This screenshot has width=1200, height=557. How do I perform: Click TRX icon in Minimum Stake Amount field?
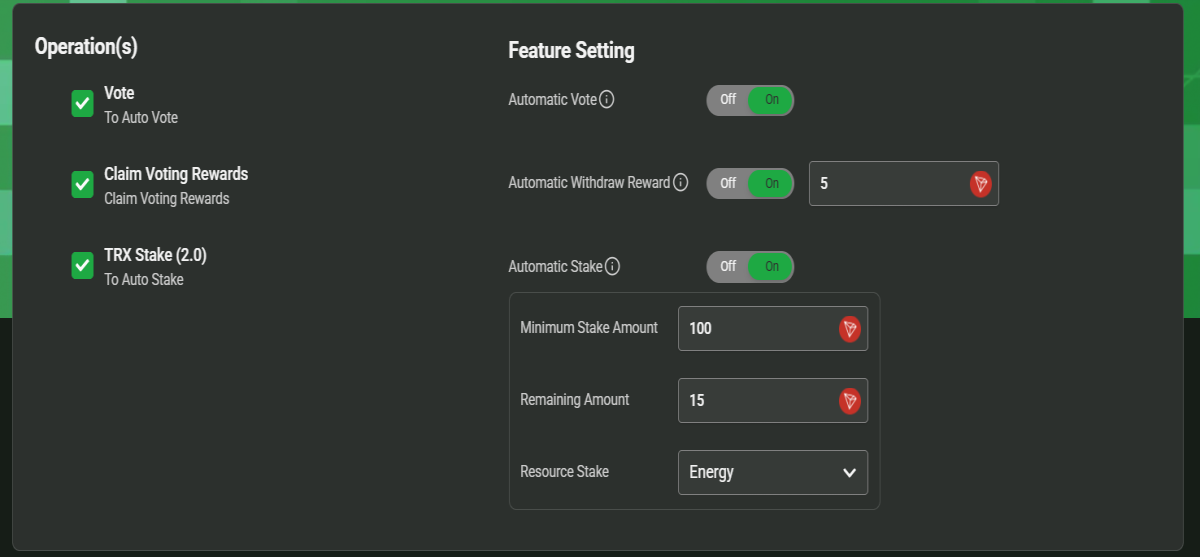pos(850,328)
